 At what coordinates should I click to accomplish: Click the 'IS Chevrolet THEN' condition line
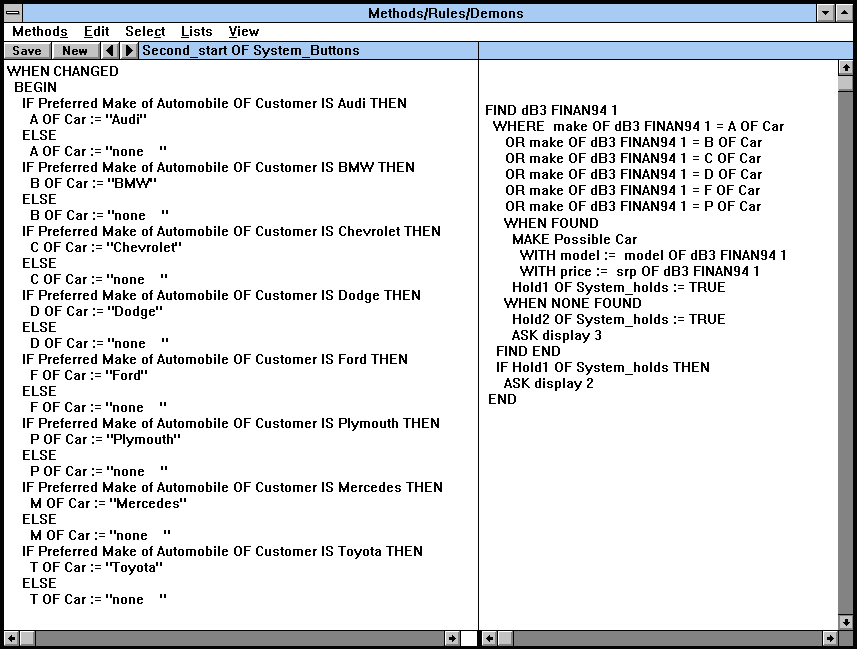click(x=231, y=231)
